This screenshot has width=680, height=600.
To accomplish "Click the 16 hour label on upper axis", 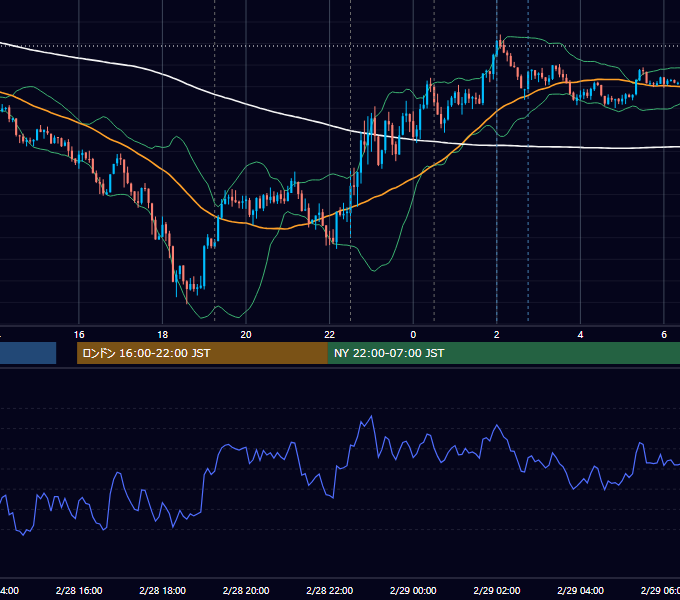I will click(79, 335).
